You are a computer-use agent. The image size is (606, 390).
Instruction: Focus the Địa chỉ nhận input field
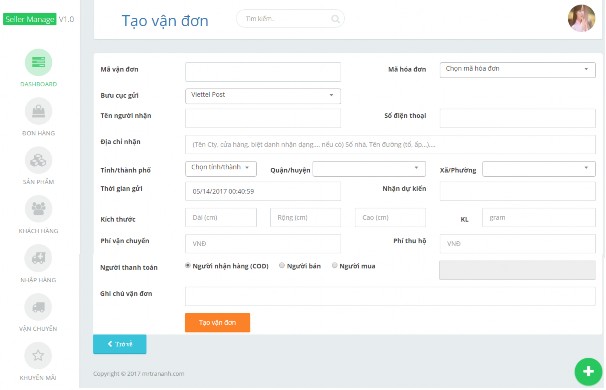390,145
